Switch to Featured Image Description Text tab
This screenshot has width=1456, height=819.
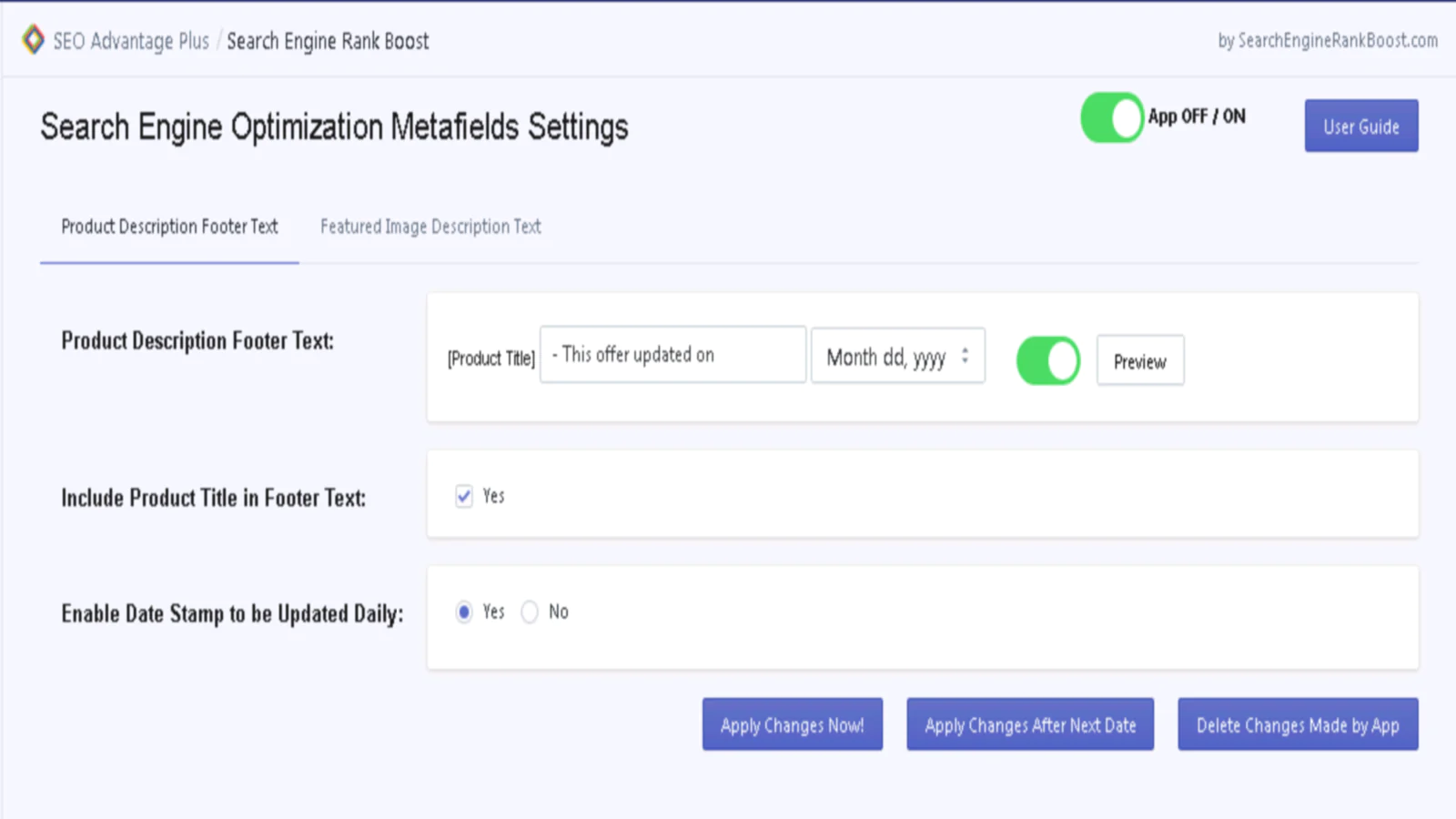click(x=430, y=227)
